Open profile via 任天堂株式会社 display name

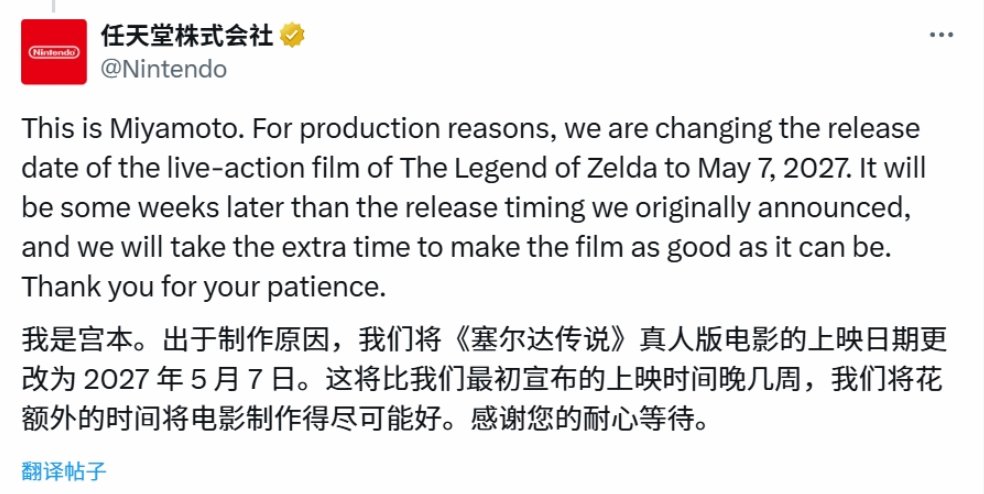click(186, 36)
